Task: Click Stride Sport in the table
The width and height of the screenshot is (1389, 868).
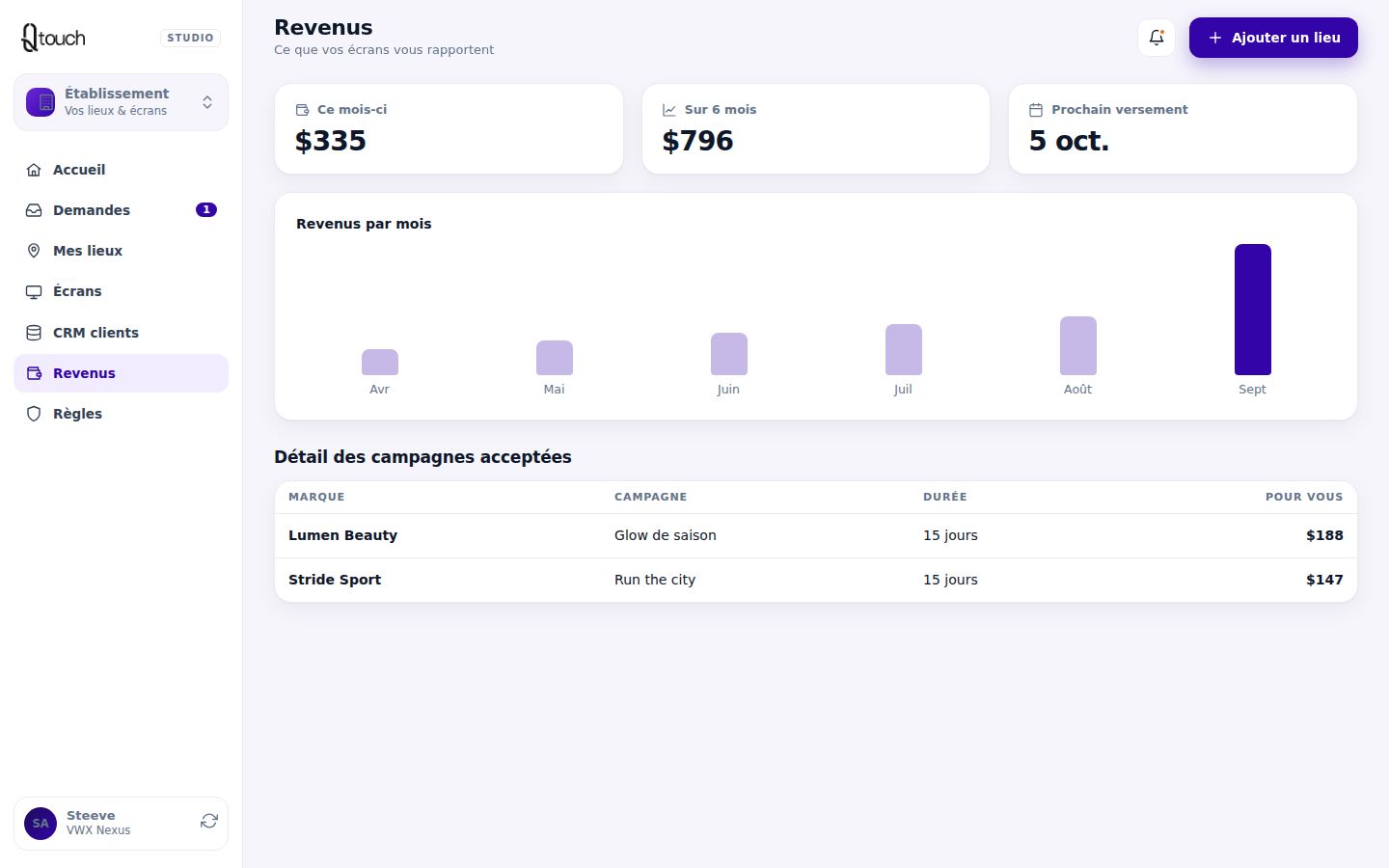Action: pyautogui.click(x=335, y=580)
